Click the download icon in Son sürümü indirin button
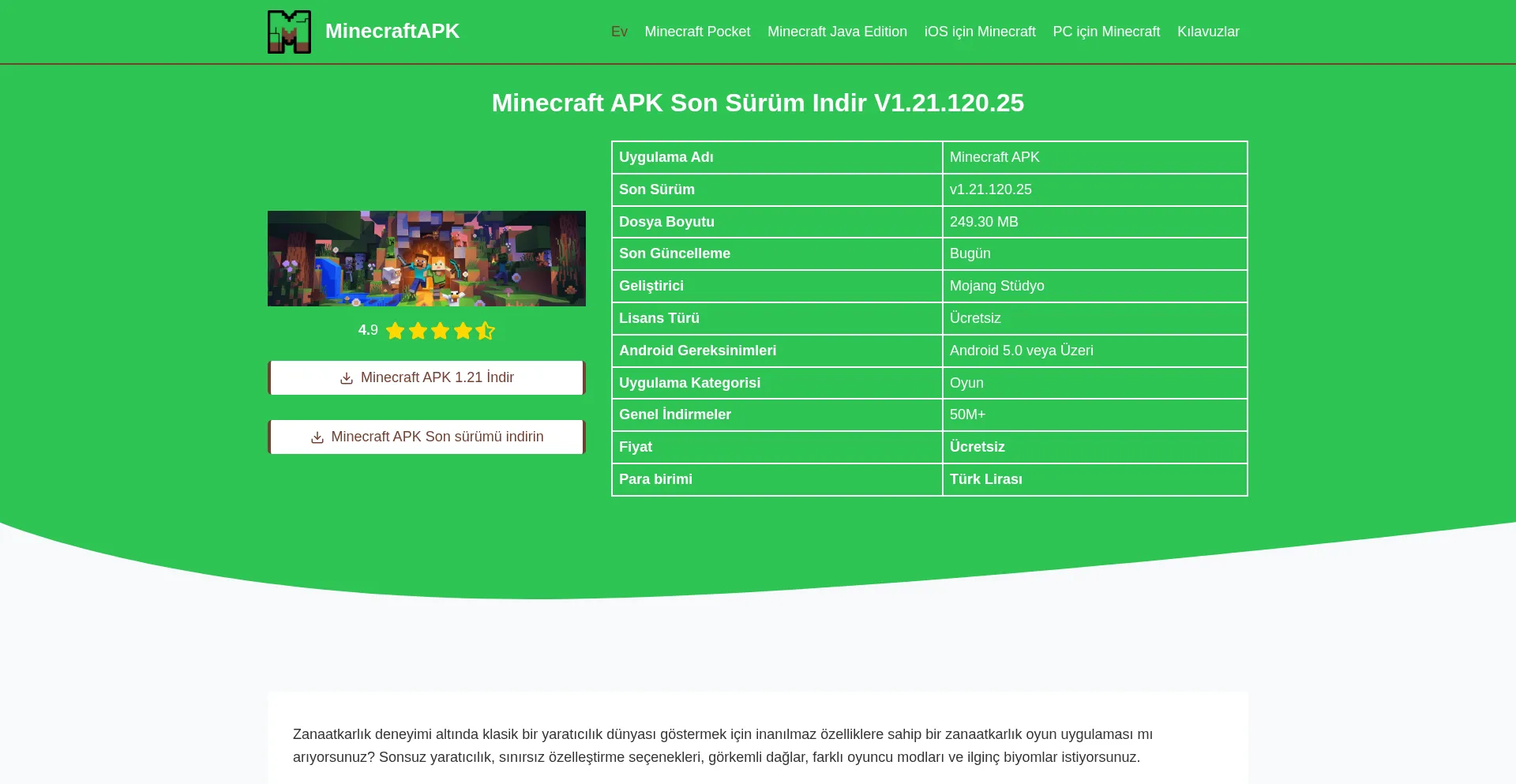 click(x=317, y=437)
